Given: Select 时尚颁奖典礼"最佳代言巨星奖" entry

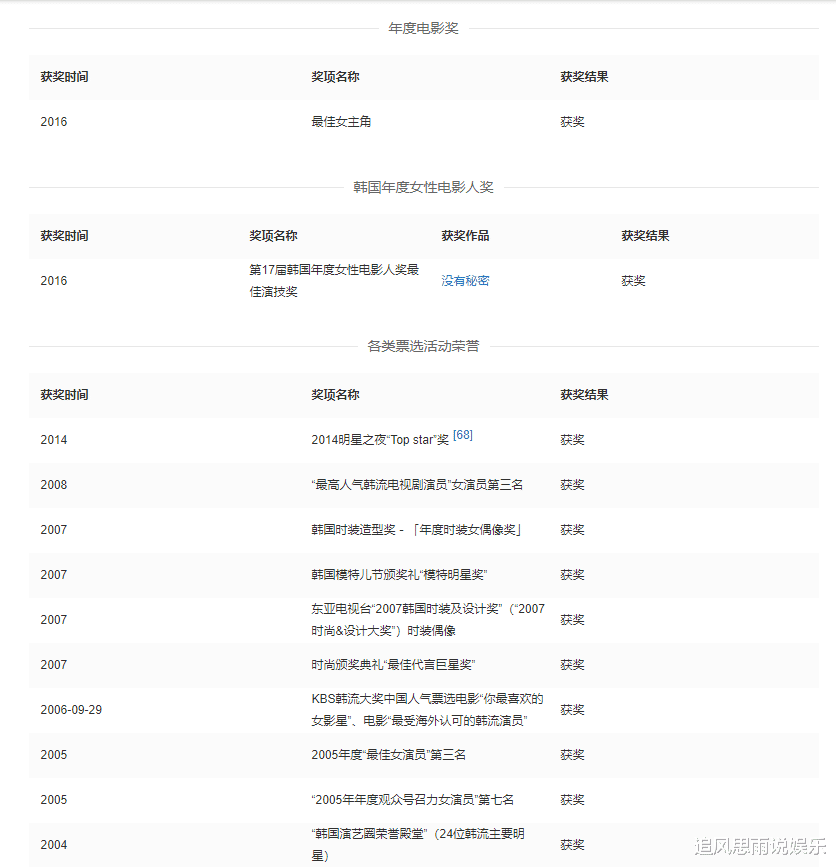Looking at the screenshot, I should tap(393, 665).
